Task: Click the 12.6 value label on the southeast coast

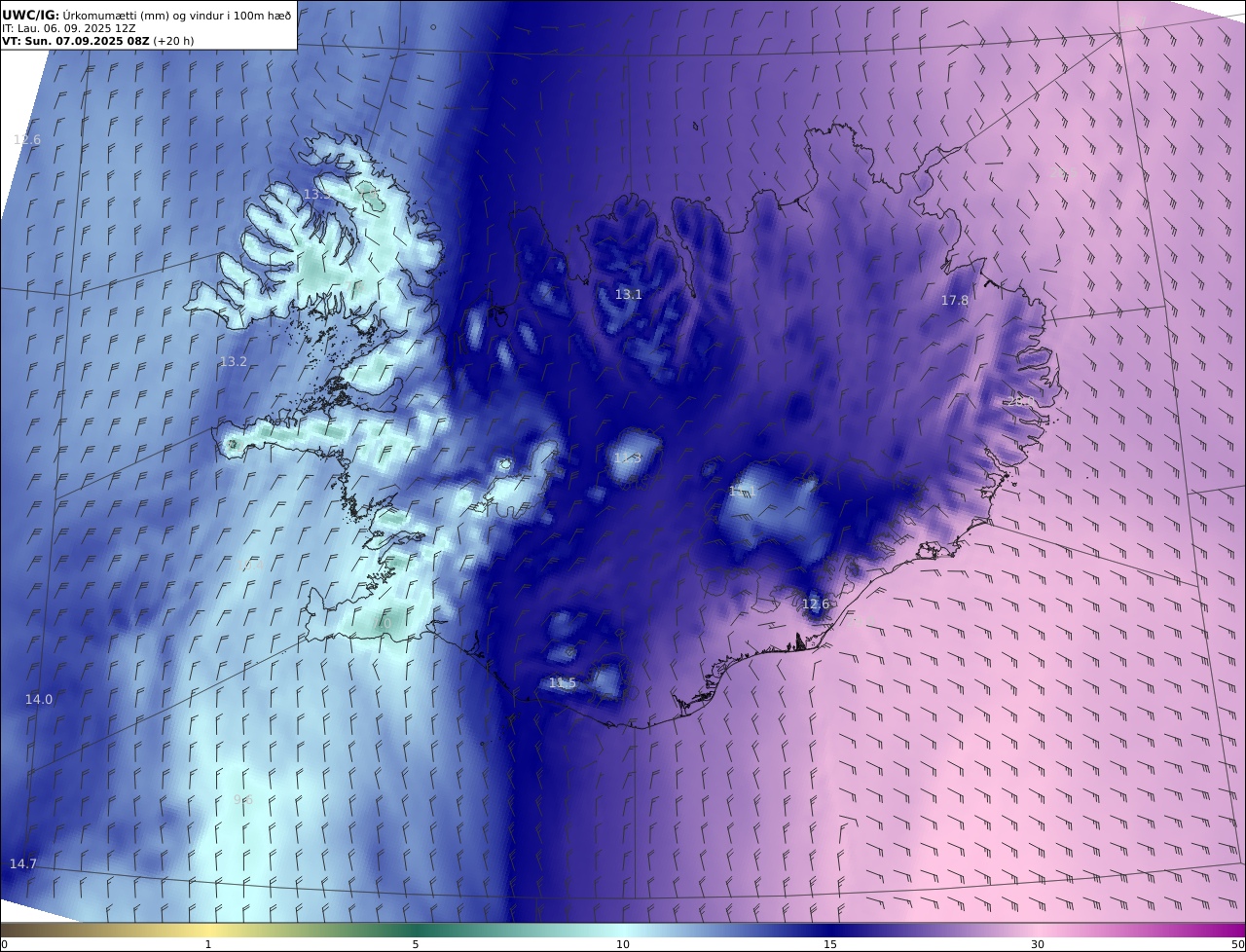Action: [816, 604]
